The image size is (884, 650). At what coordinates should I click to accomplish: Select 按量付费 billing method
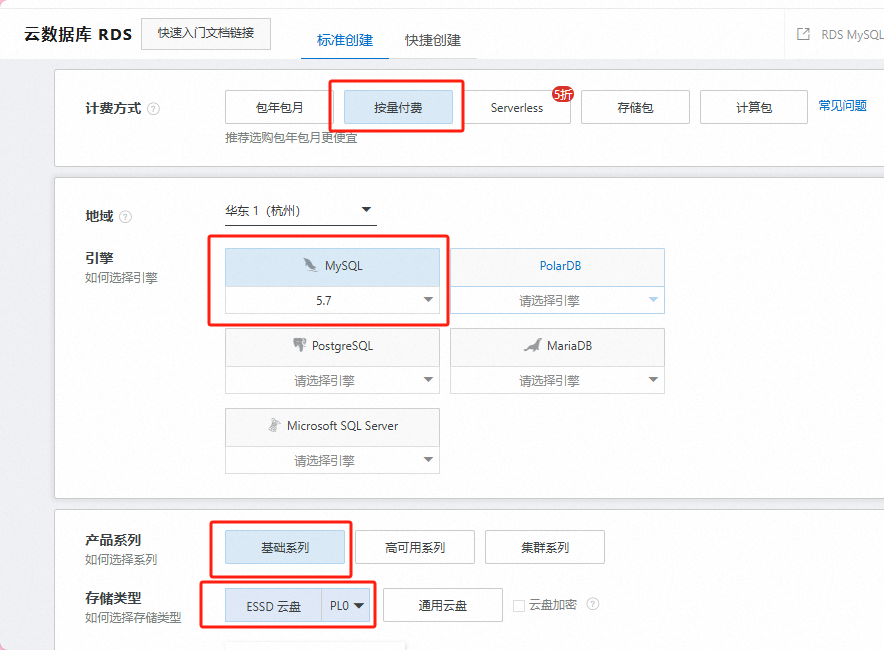(x=398, y=107)
